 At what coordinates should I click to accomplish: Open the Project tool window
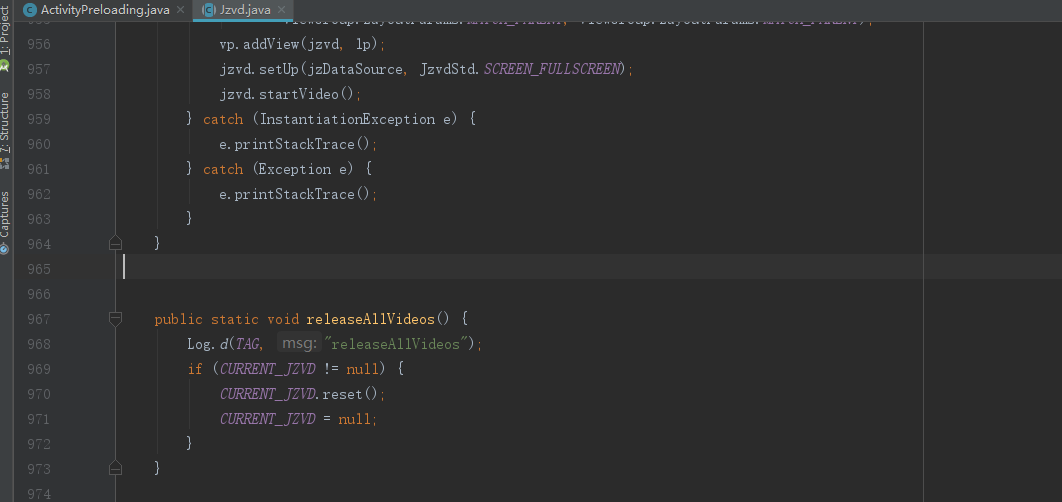tap(5, 37)
